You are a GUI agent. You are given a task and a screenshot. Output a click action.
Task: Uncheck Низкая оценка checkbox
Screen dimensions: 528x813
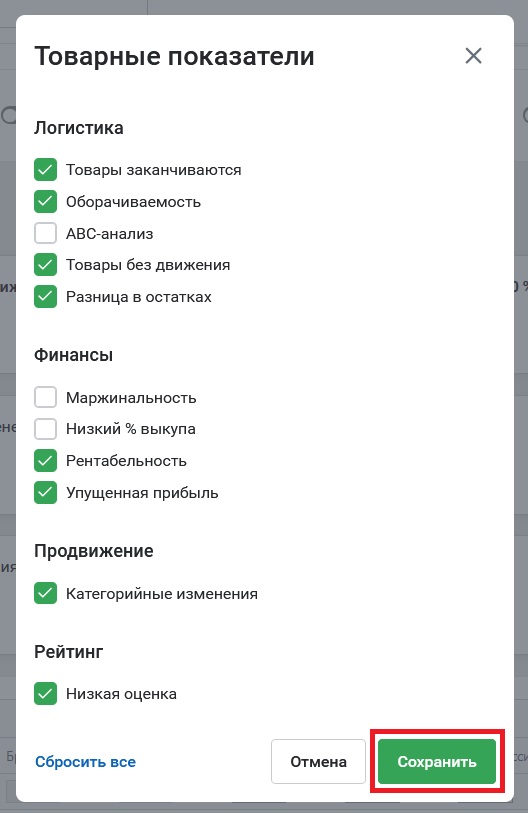(46, 694)
